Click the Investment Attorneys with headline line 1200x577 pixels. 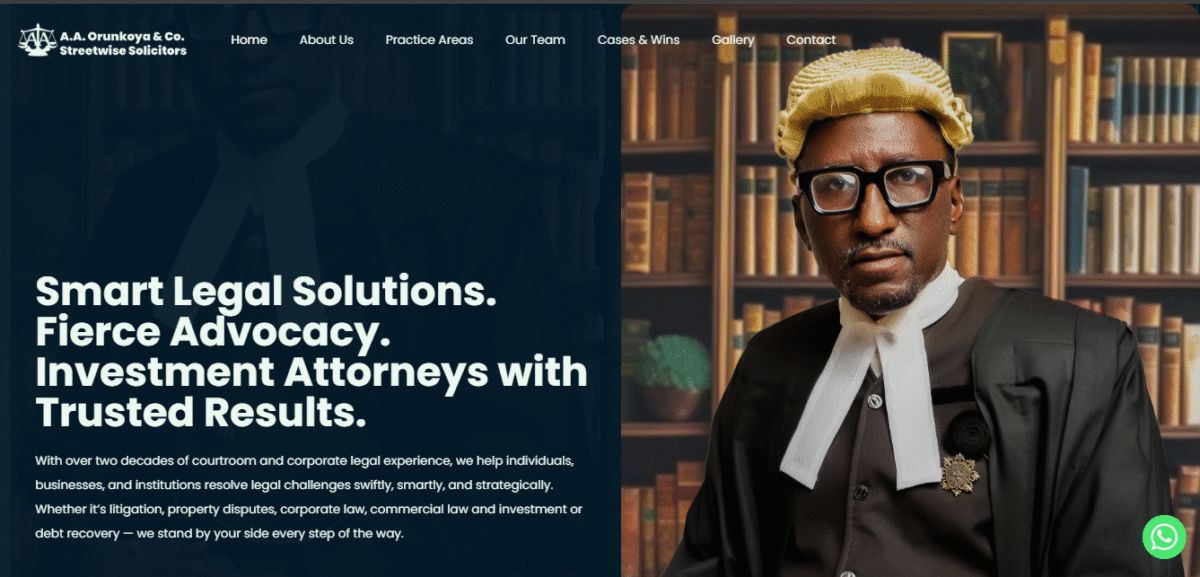pos(311,372)
